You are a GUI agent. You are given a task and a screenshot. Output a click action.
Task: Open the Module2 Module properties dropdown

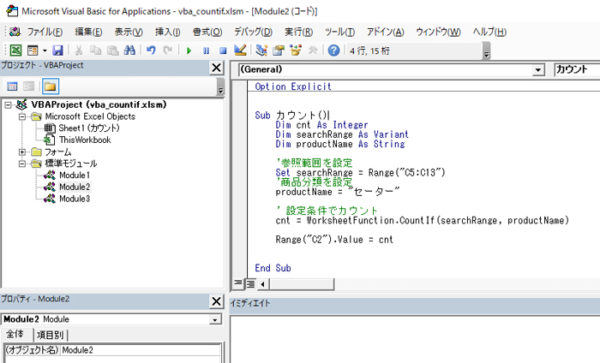pyautogui.click(x=215, y=319)
